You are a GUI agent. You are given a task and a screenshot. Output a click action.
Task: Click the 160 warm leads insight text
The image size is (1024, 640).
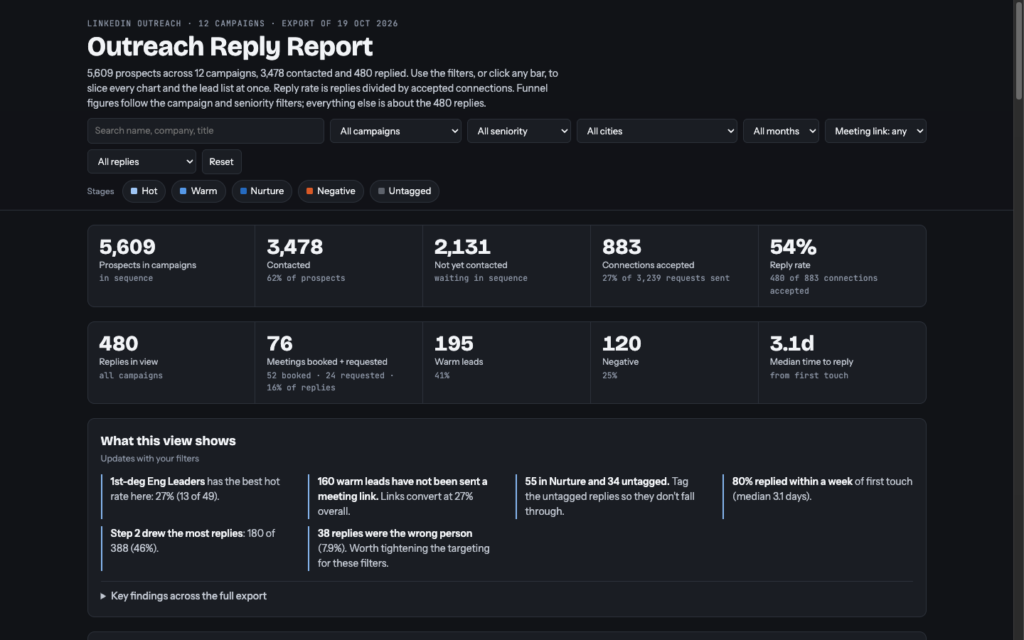[x=402, y=496]
